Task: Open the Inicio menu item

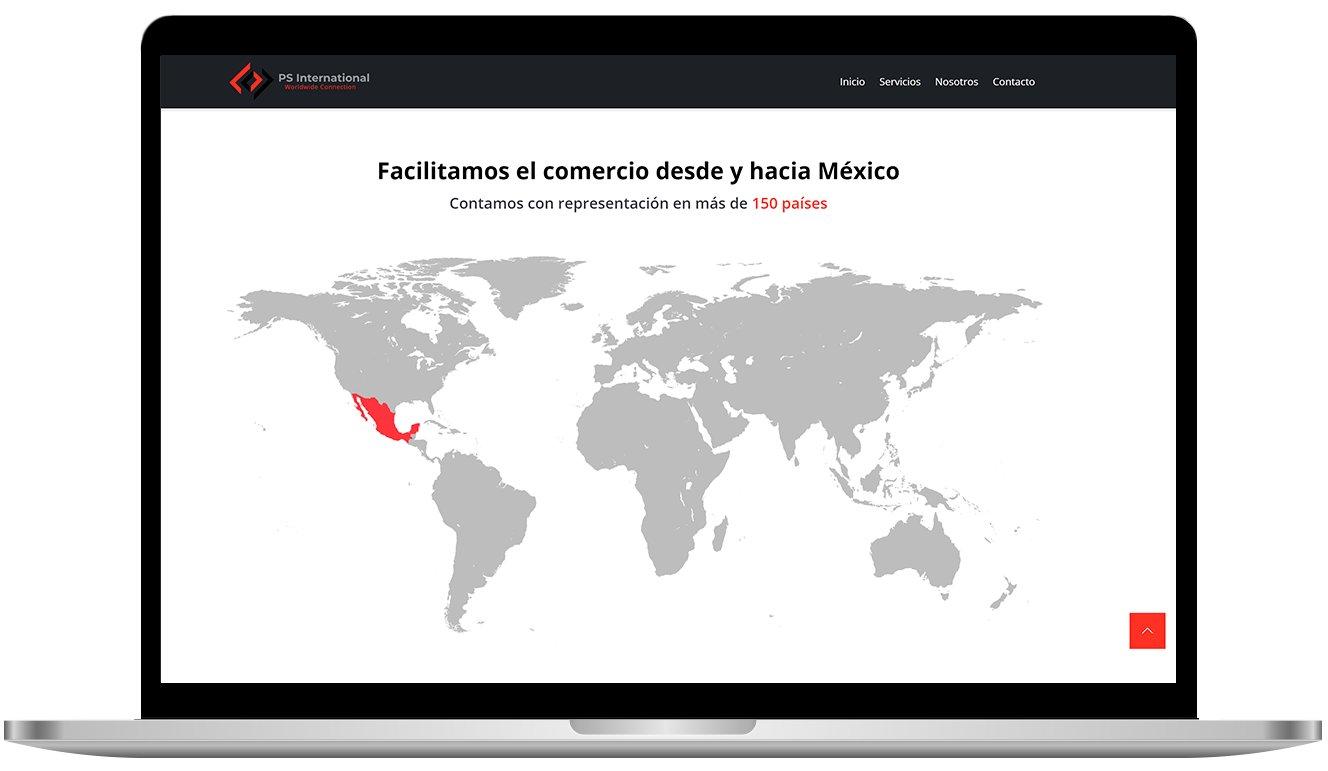Action: 852,82
